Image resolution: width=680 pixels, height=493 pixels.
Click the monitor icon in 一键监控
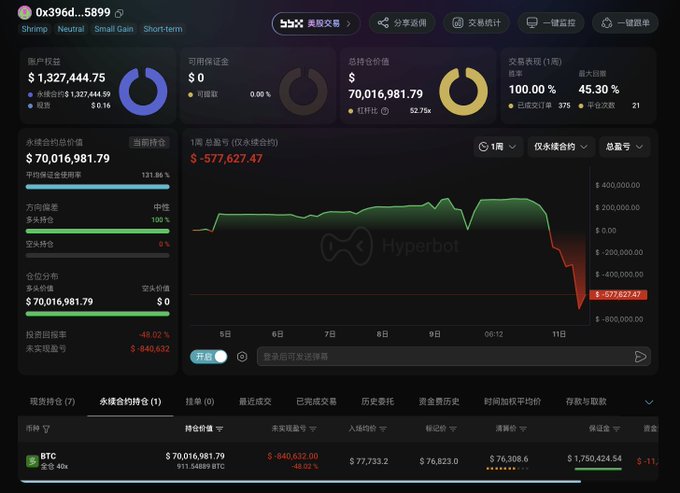click(x=532, y=23)
